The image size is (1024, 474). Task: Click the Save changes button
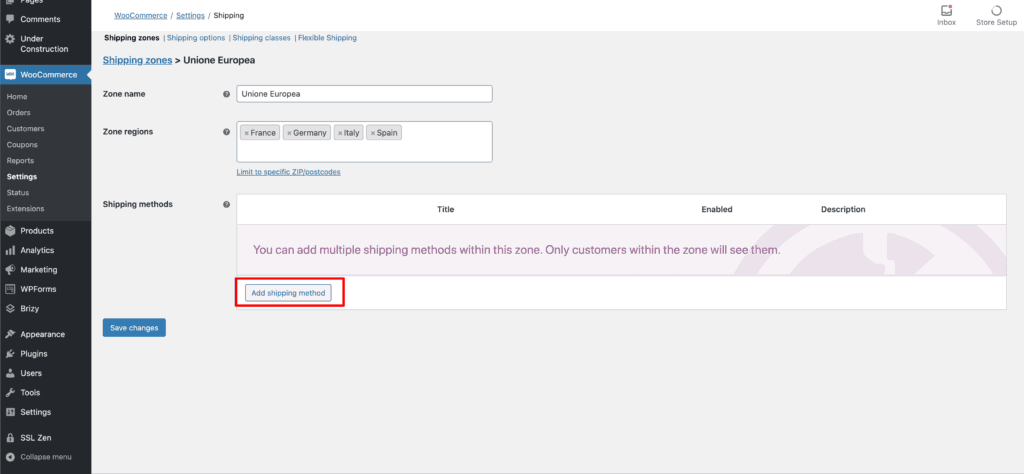click(134, 328)
